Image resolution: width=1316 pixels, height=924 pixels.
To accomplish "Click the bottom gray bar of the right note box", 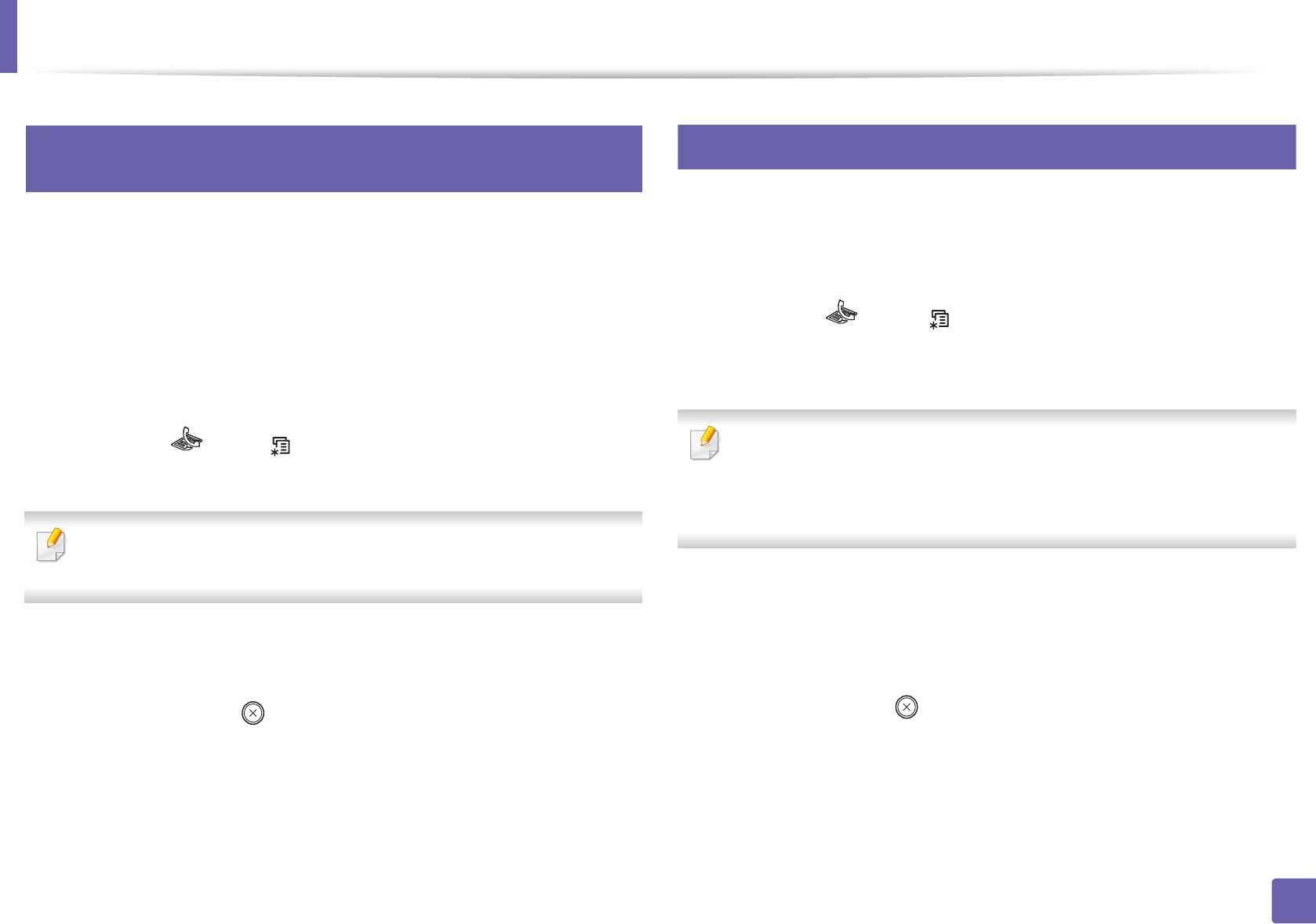I will point(986,541).
